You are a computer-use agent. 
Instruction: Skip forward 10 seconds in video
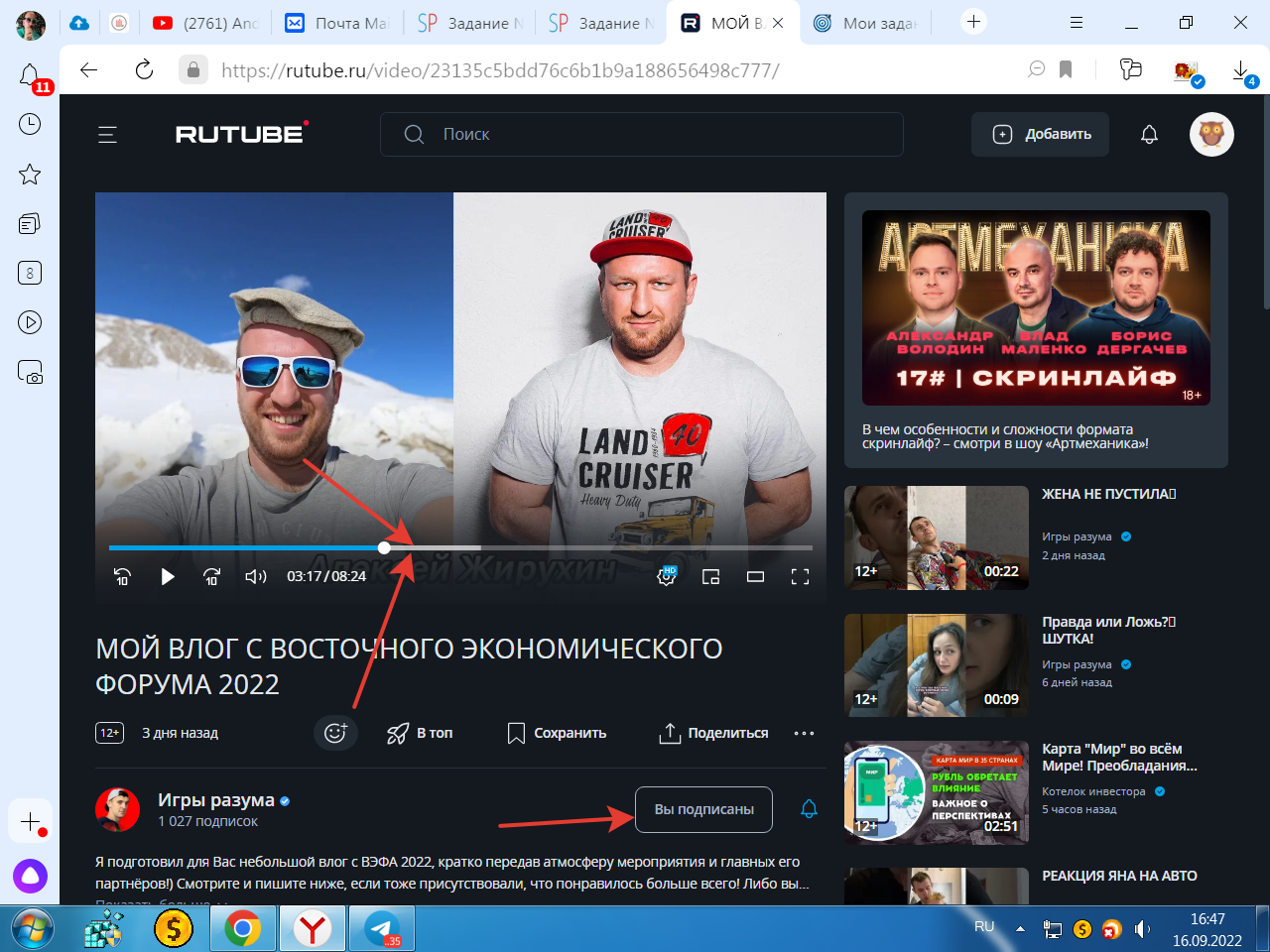211,576
